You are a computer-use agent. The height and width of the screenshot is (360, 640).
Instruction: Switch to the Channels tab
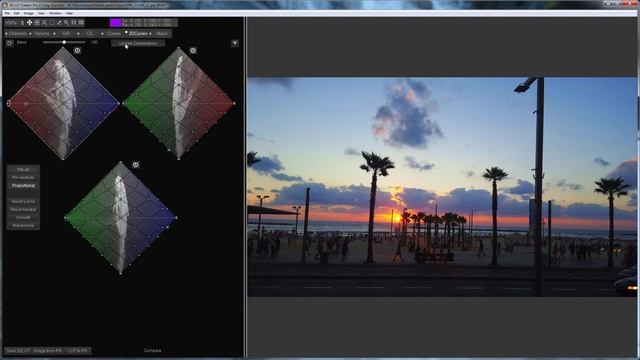coord(18,33)
